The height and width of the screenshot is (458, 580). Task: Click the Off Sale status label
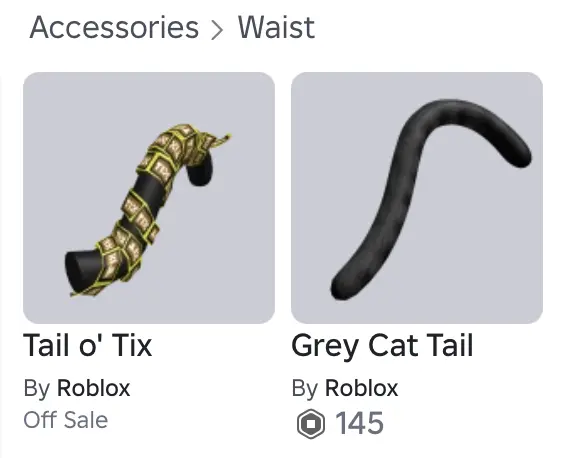[x=66, y=420]
